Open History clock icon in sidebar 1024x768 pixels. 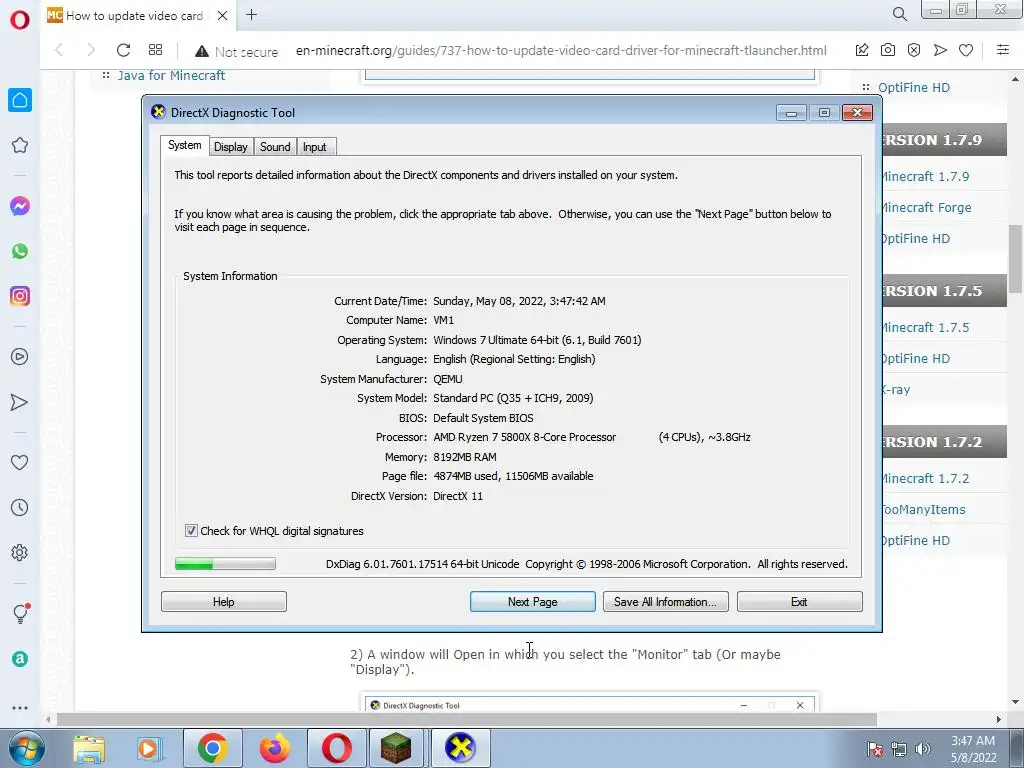(20, 507)
